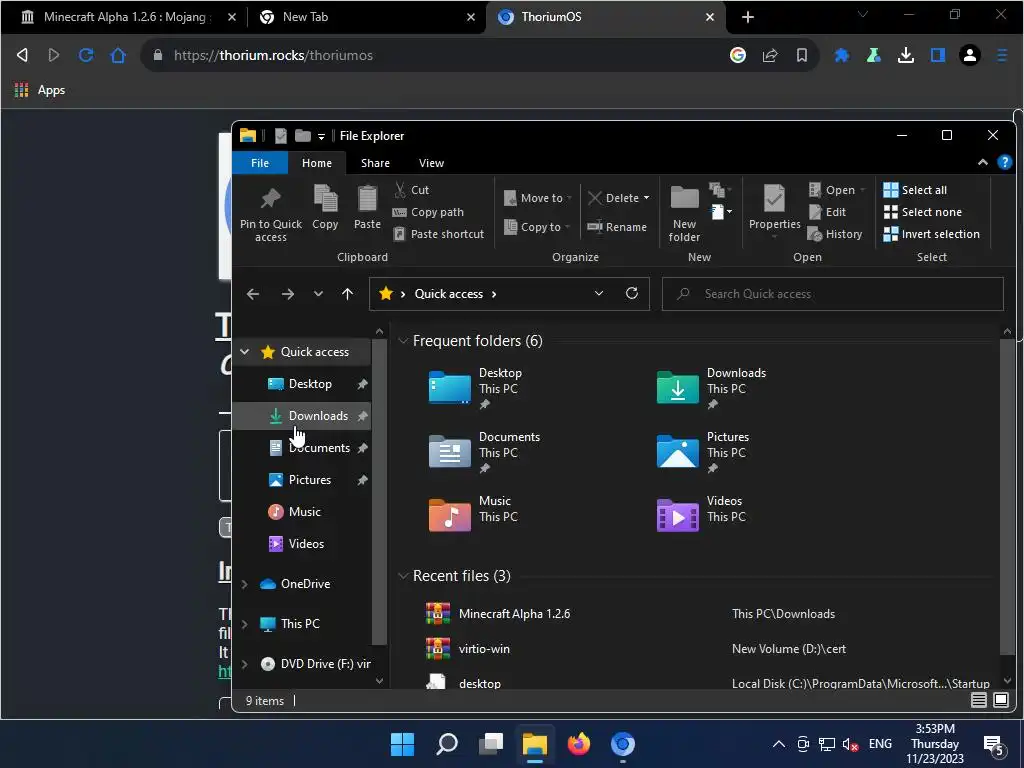Collapse the Frequent folders section
The width and height of the screenshot is (1024, 768).
coord(403,341)
